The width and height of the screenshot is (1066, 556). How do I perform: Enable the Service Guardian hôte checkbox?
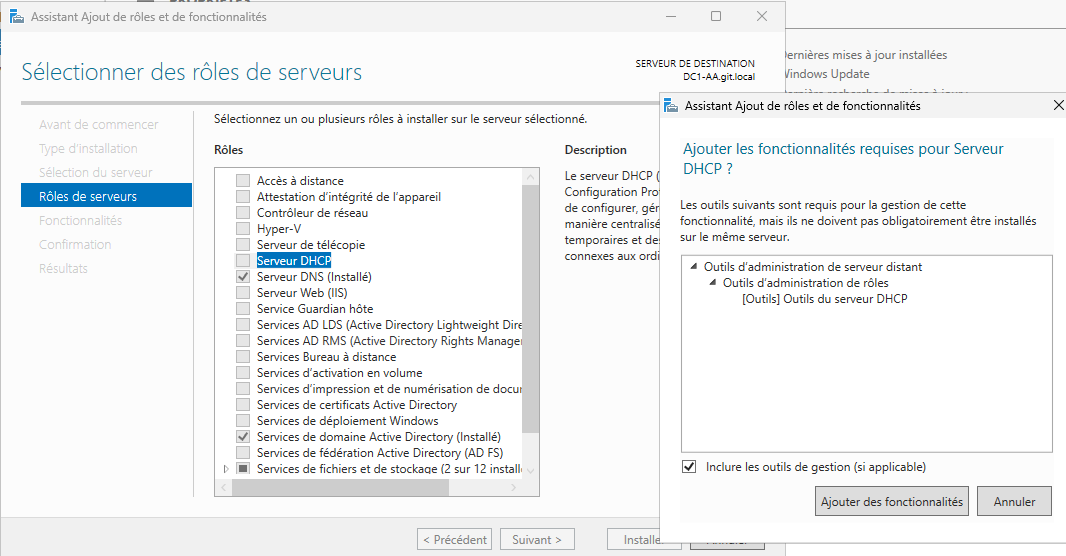[243, 309]
